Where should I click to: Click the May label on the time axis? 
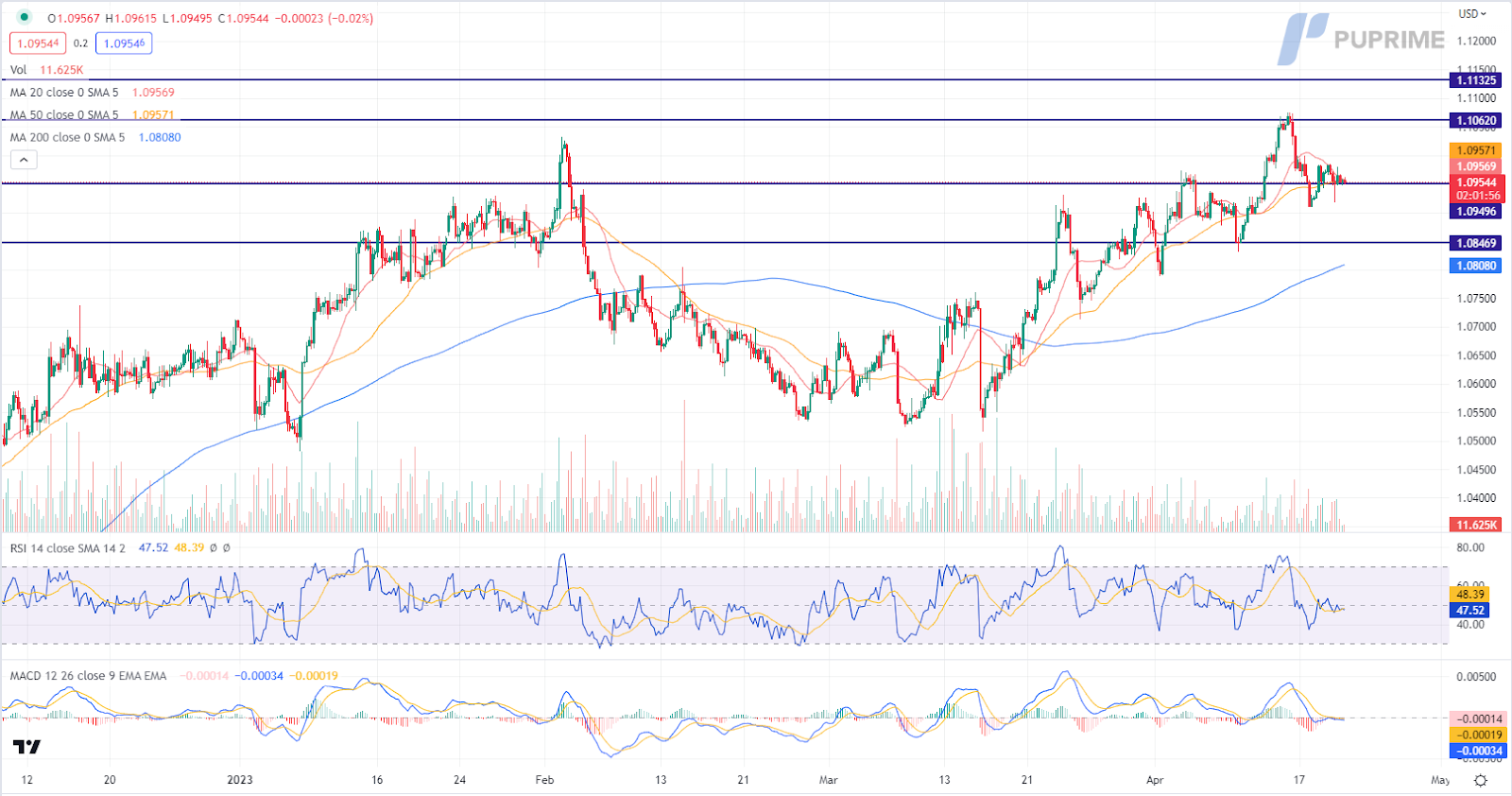click(x=1440, y=780)
